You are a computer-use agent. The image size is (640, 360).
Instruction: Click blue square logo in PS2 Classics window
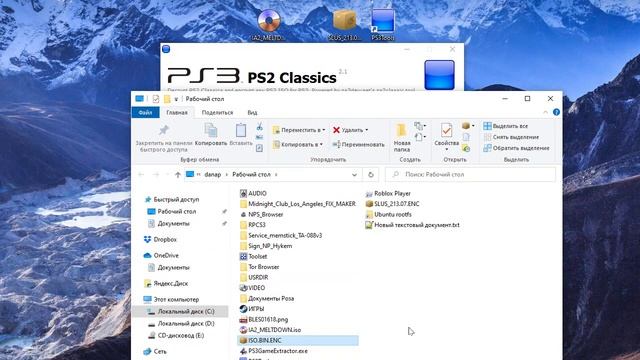[439, 75]
